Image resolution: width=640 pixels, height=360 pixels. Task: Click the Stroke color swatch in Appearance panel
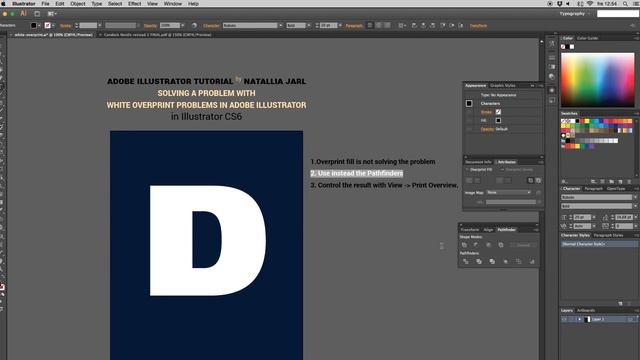tap(498, 112)
